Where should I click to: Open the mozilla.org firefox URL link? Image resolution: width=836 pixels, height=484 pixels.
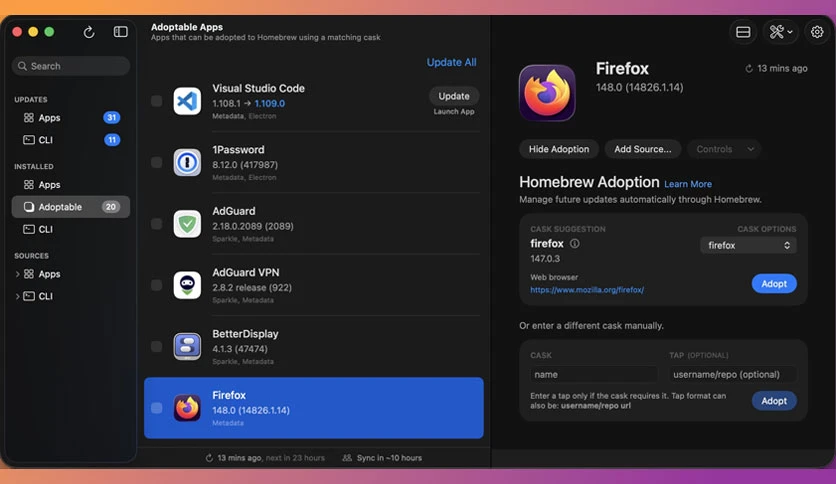coord(587,290)
